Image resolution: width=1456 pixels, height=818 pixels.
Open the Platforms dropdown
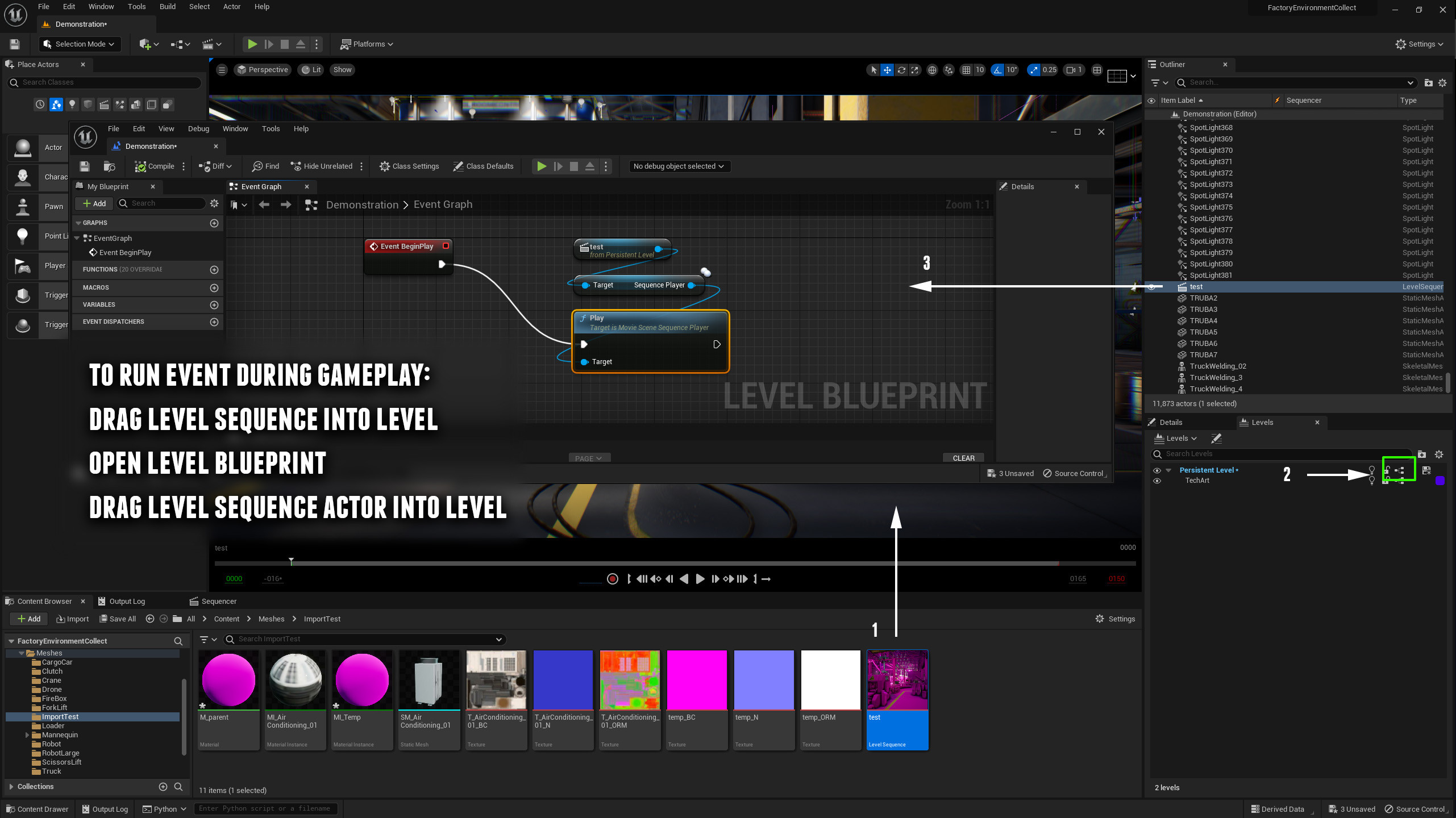pyautogui.click(x=367, y=44)
